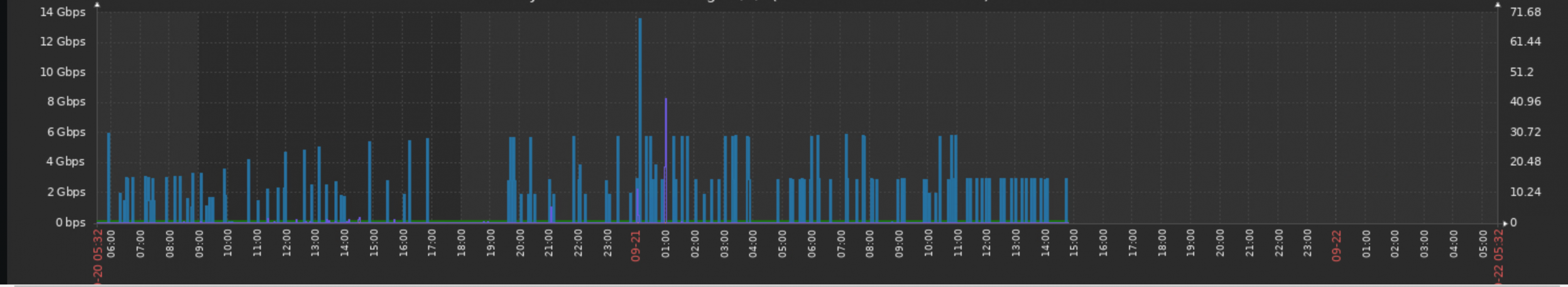
Task: Click the 6 Gbps y-axis label
Action: 66,132
